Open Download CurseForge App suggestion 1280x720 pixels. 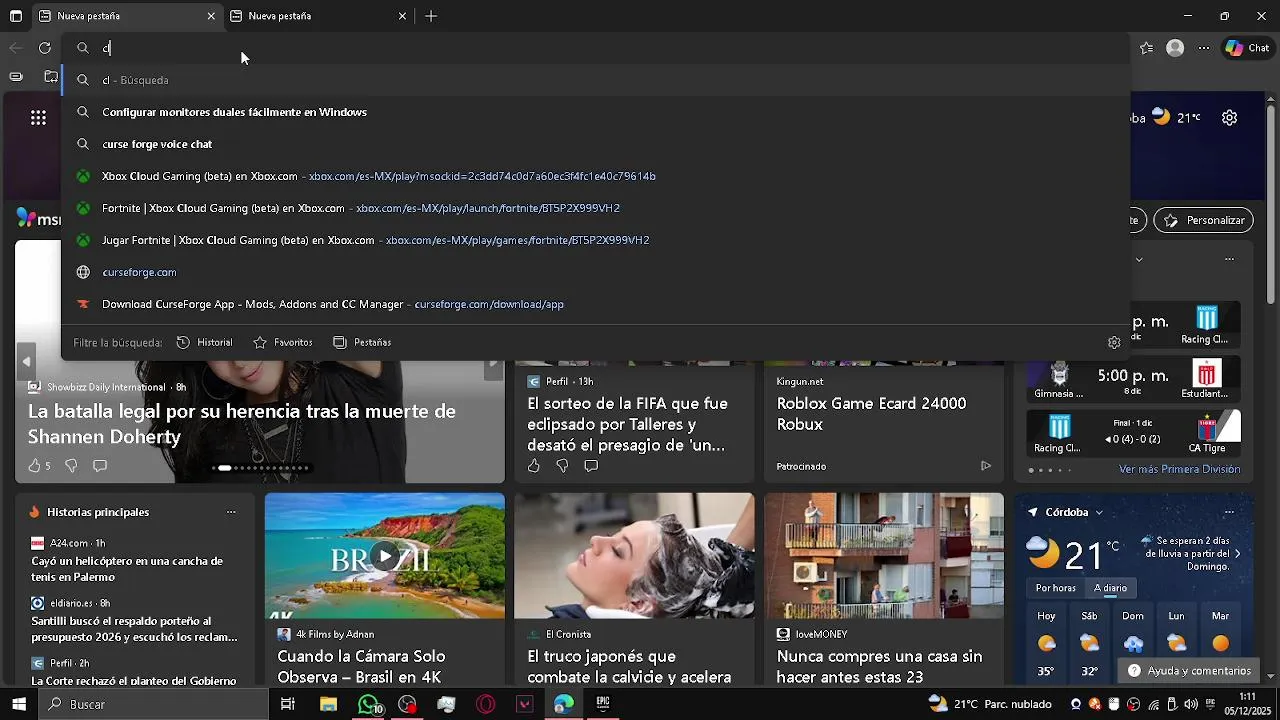coord(596,304)
